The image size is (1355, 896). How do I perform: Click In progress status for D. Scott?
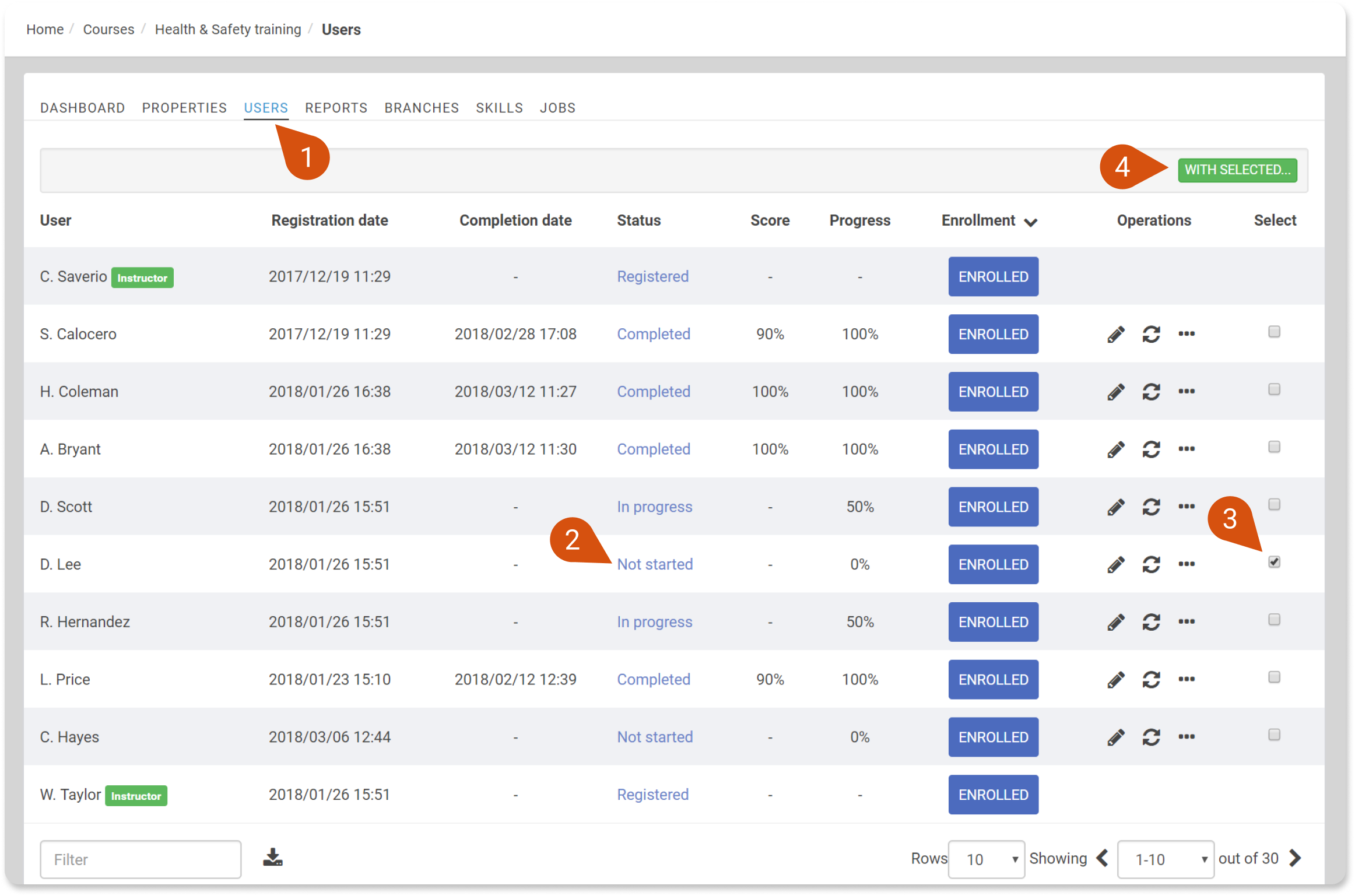coord(654,507)
